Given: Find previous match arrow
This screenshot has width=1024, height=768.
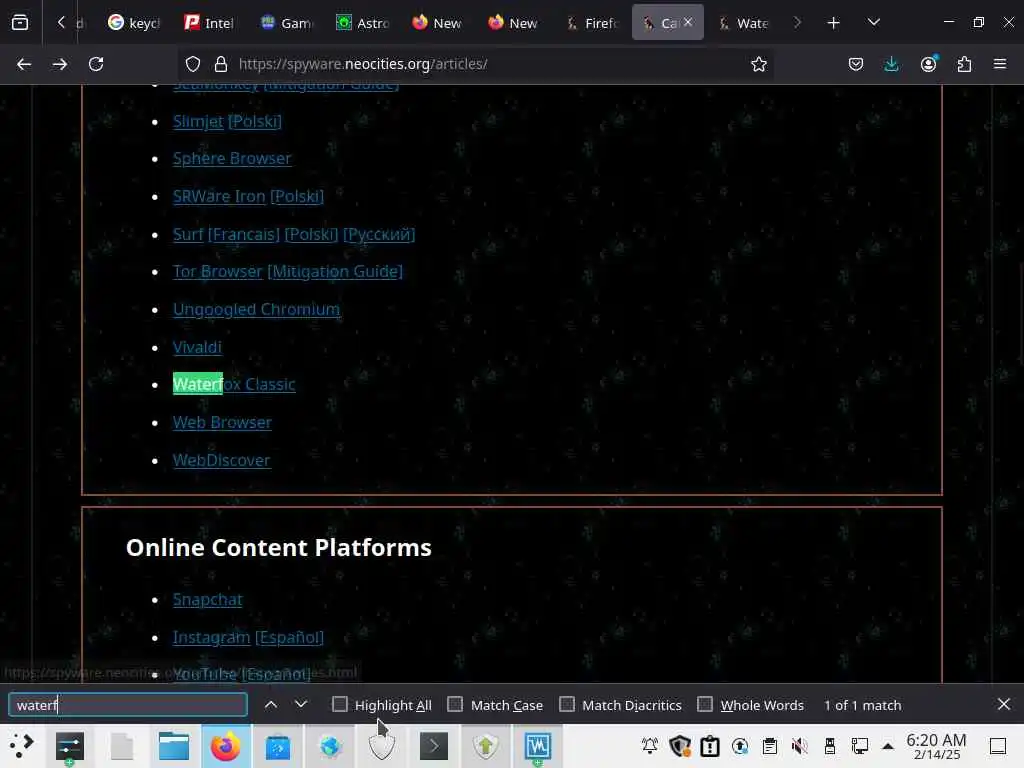Looking at the screenshot, I should 271,705.
